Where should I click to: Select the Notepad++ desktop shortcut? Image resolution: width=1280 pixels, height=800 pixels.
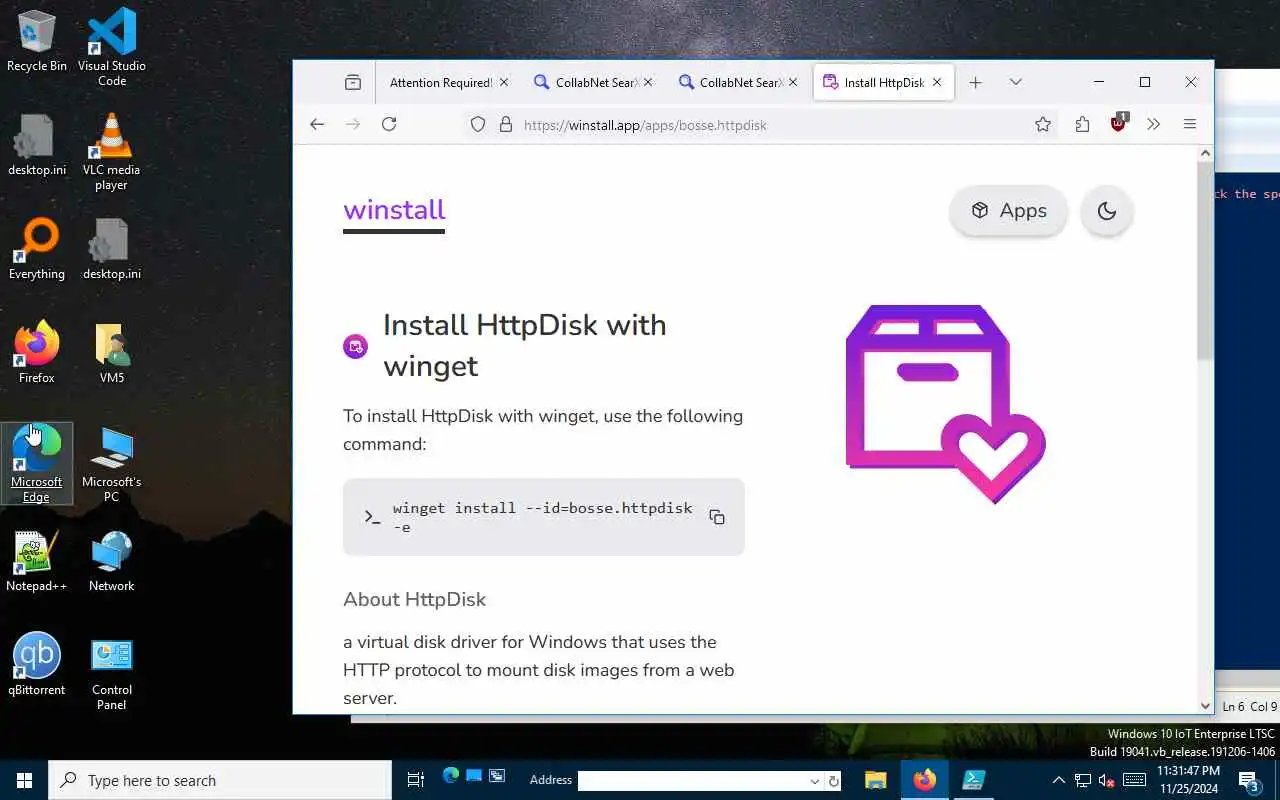[37, 562]
